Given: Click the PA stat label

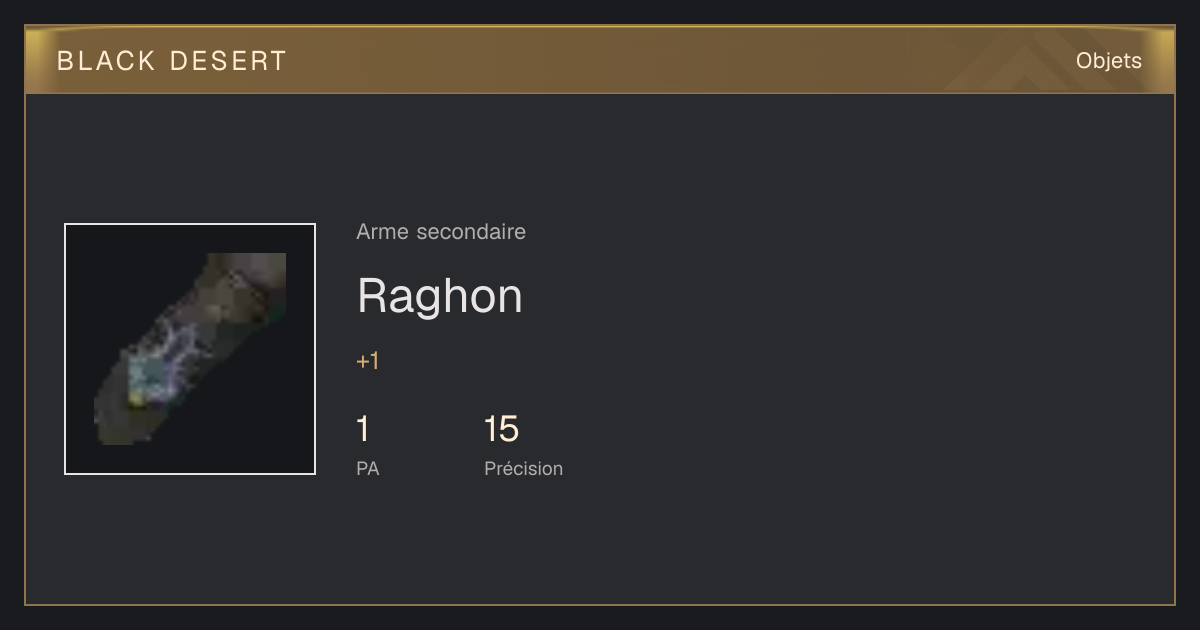Looking at the screenshot, I should [x=368, y=468].
